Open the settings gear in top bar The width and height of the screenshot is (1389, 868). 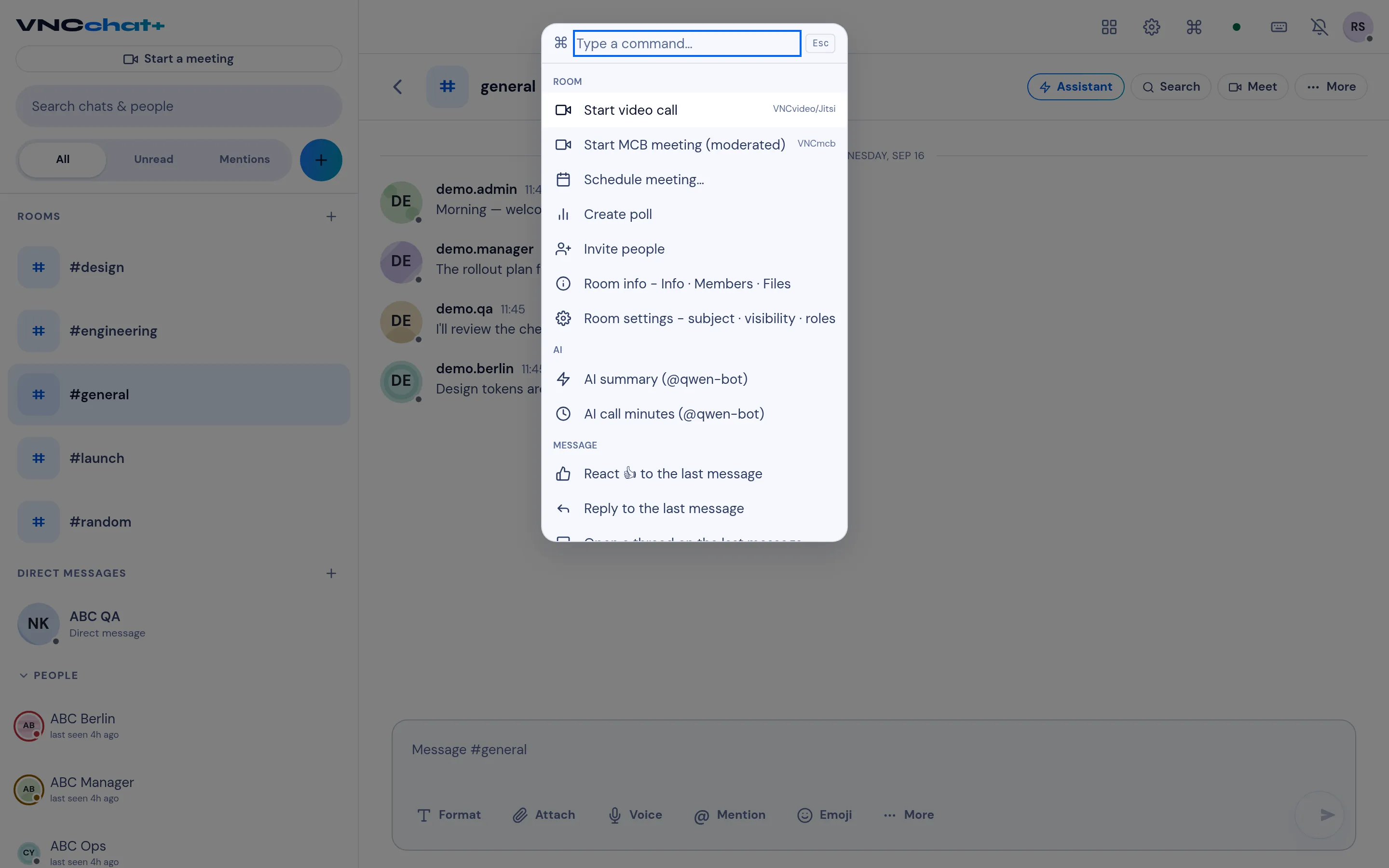1151,27
